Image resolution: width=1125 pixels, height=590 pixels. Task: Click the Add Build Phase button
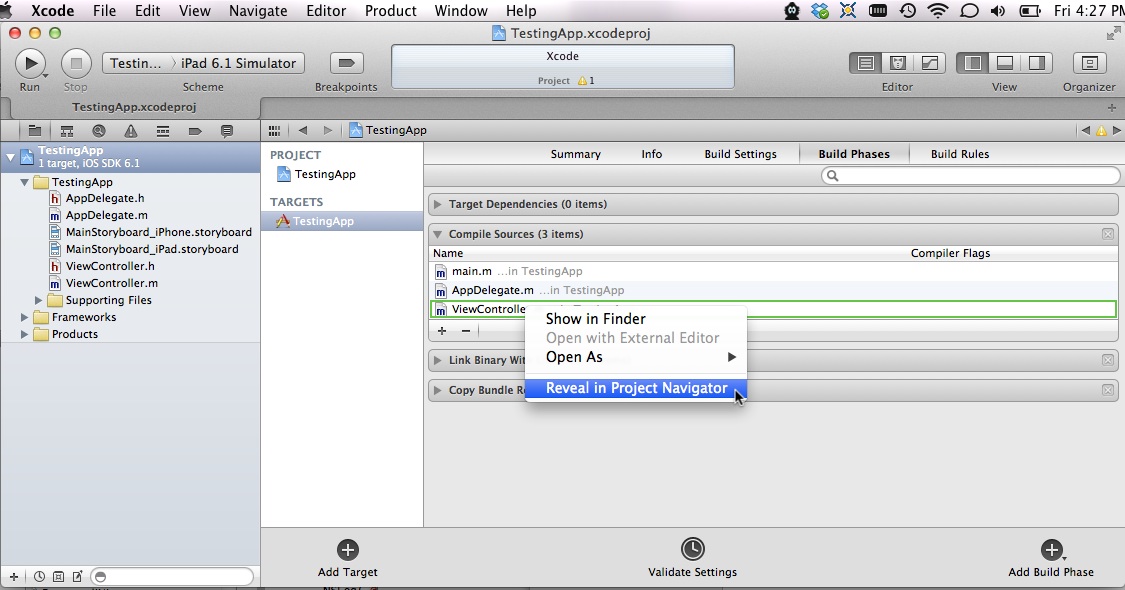[1051, 556]
